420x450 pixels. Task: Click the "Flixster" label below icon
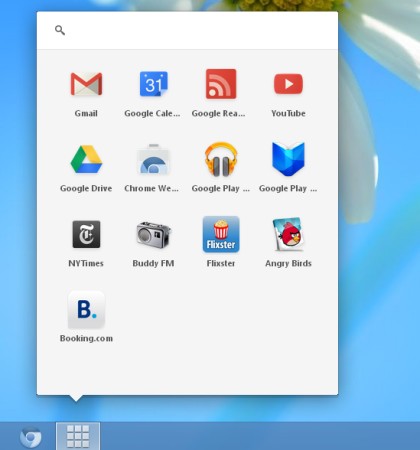point(221,263)
